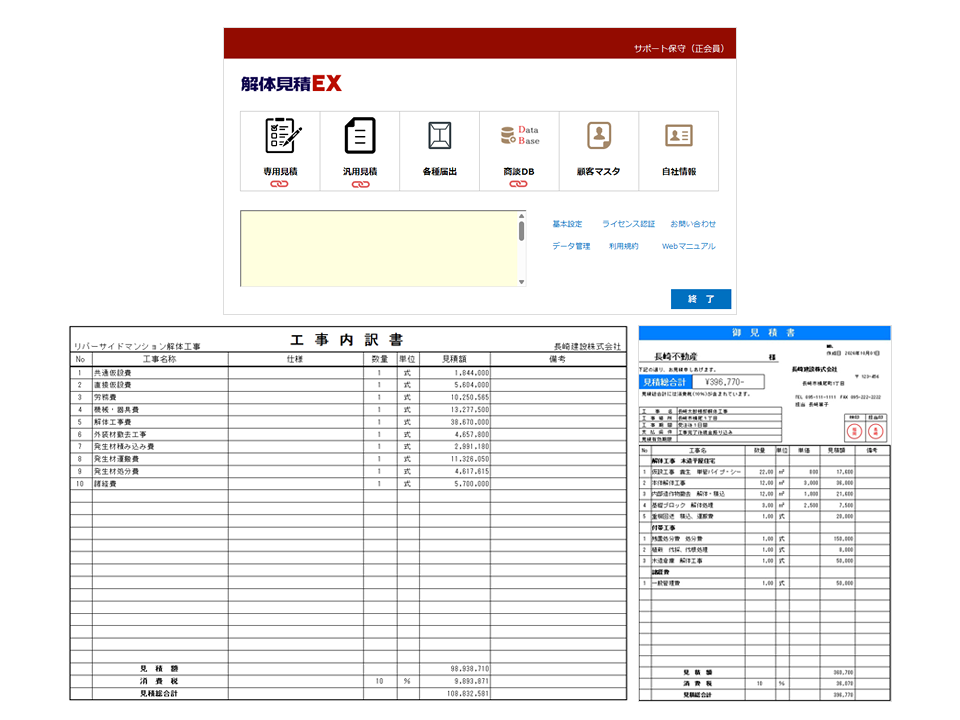Click the 消費税 amount 9,893,871
This screenshot has height=720, width=960.
(471, 681)
